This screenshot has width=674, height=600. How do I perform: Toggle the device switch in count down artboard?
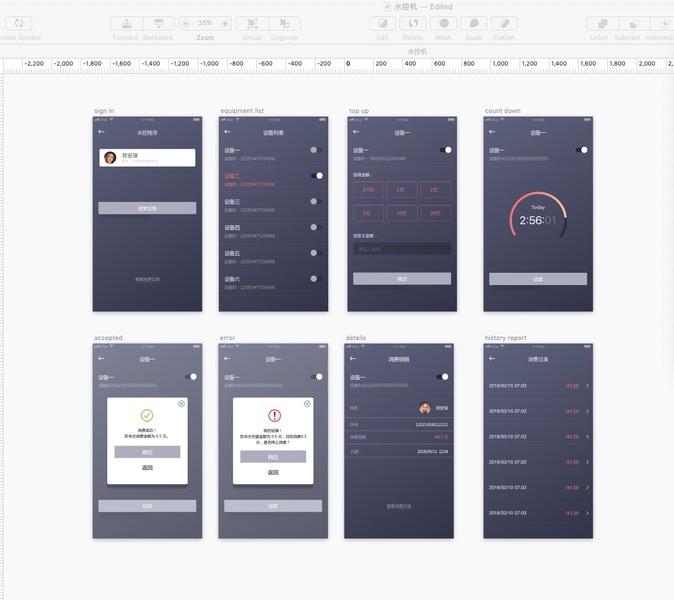(582, 150)
